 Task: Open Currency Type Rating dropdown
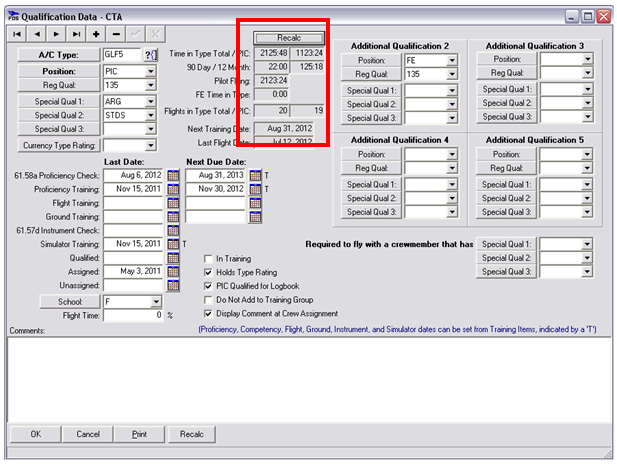tap(151, 146)
